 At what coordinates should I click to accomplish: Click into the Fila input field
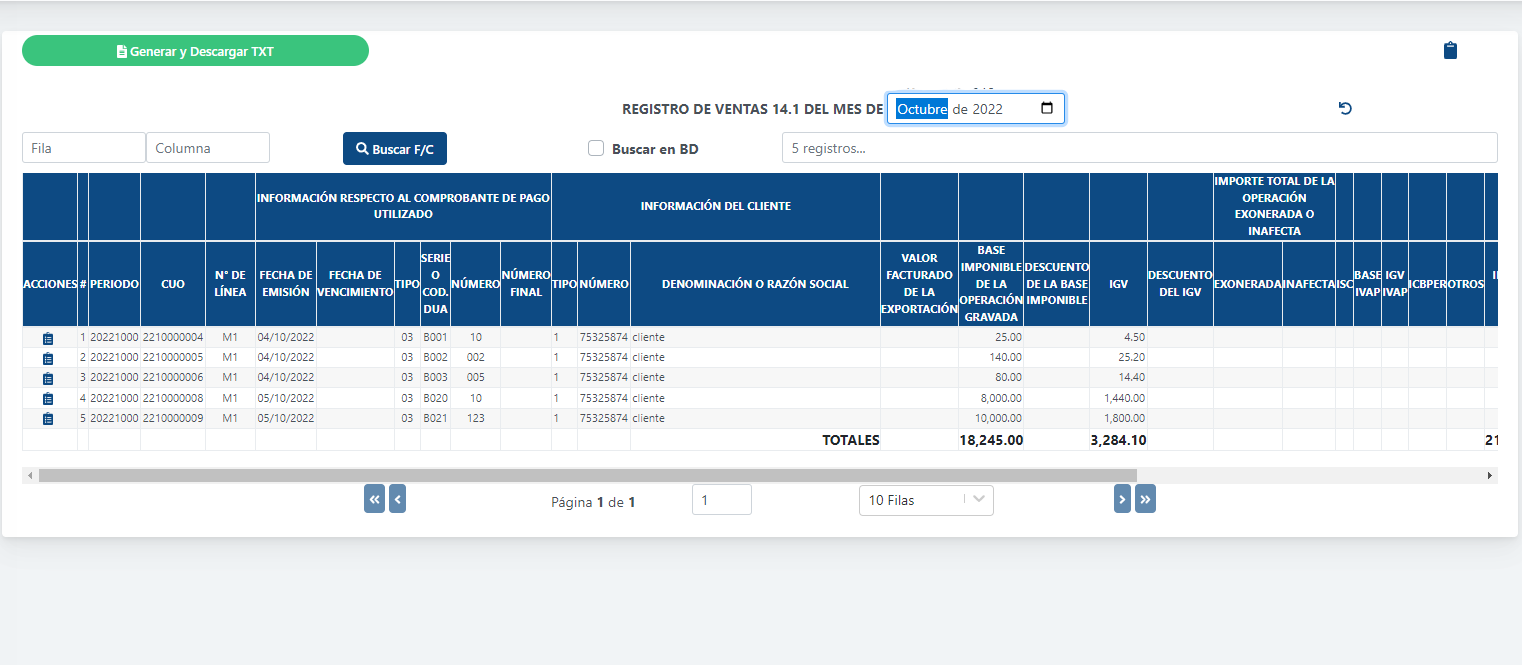pyautogui.click(x=84, y=148)
